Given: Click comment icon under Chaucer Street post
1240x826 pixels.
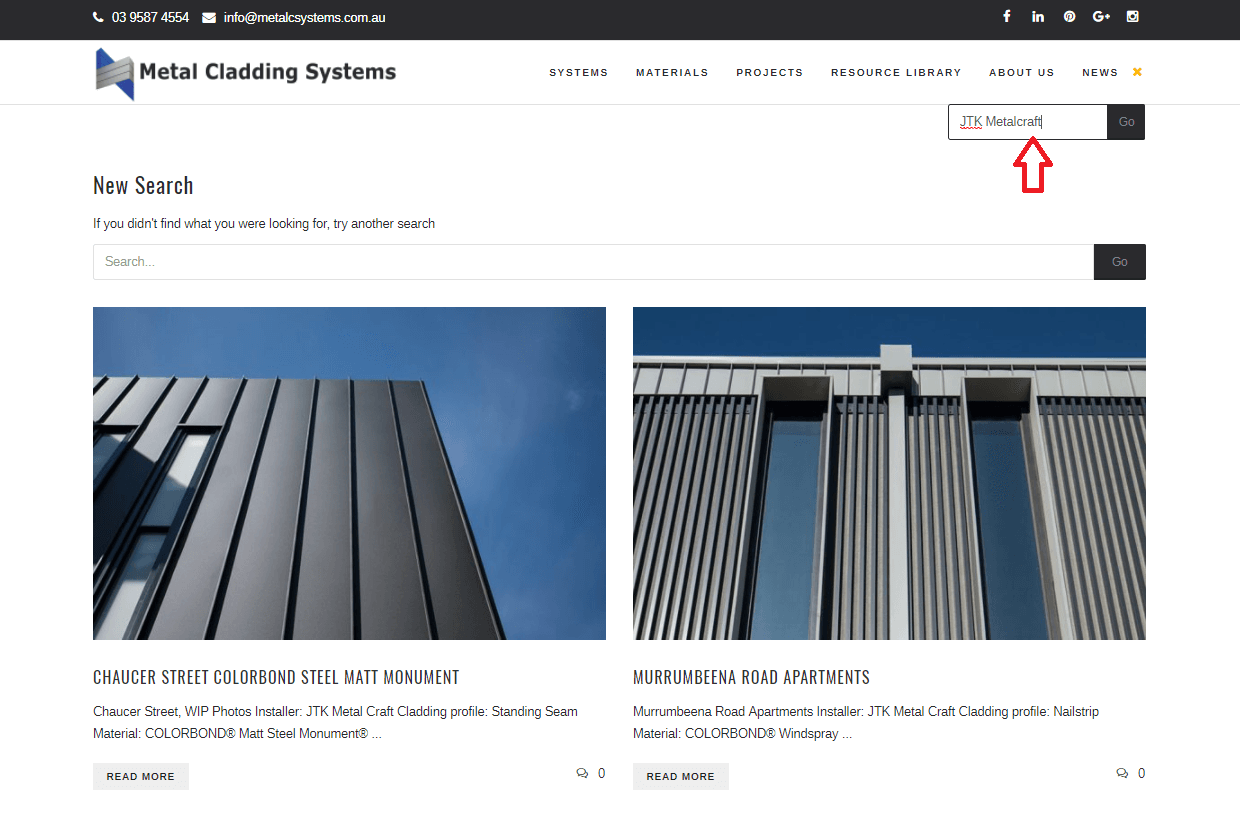Looking at the screenshot, I should 583,773.
